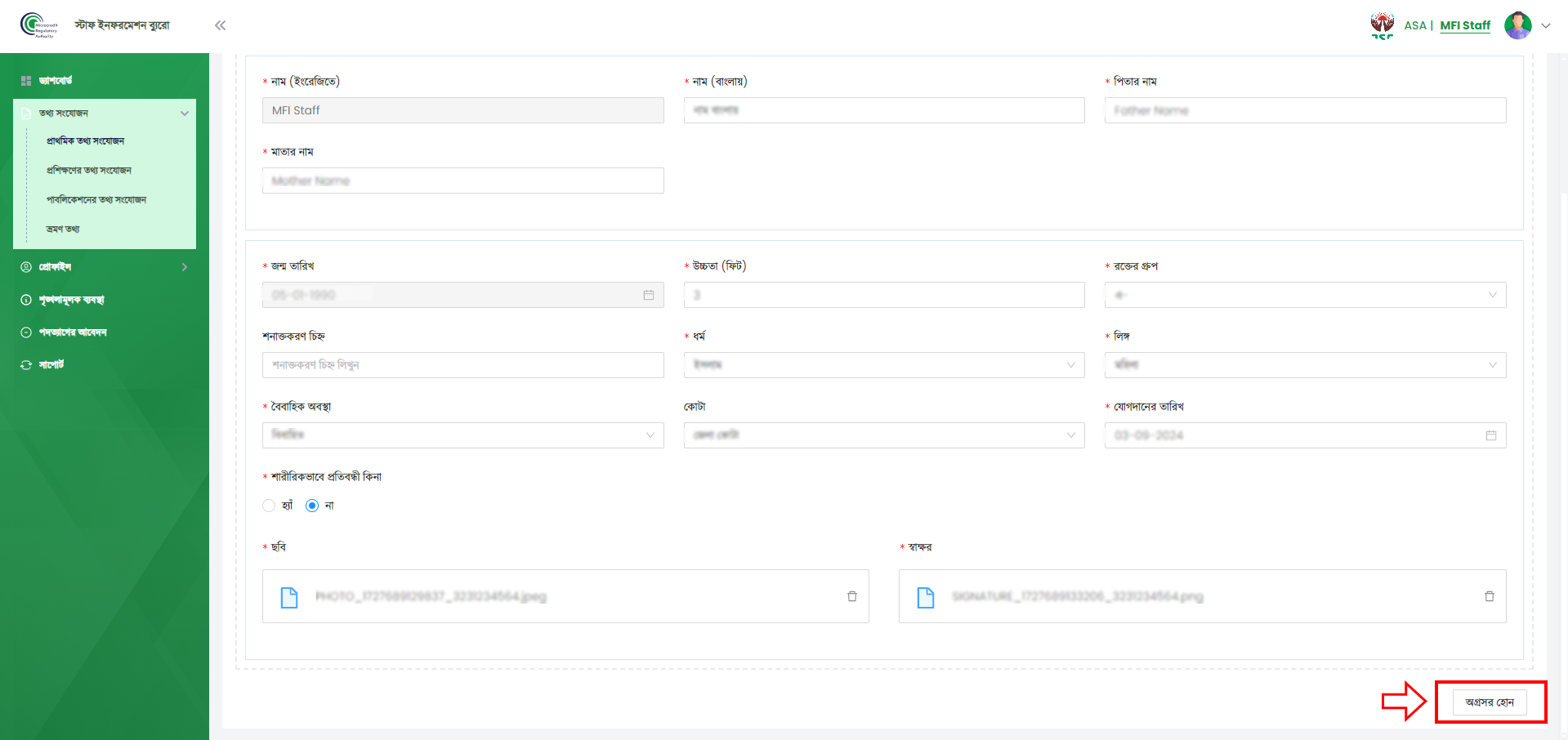Select ভ্রমণ তথ্য submenu item
Viewport: 1568px width, 740px height.
point(63,230)
